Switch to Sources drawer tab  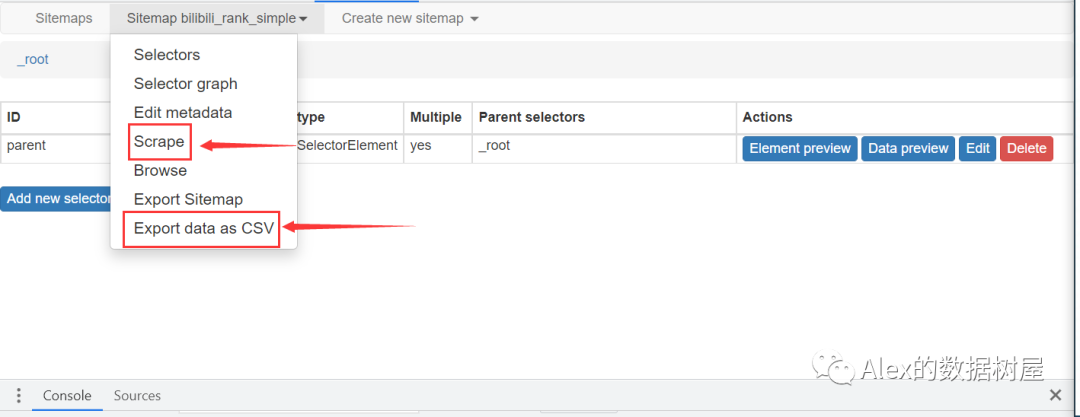coord(137,396)
